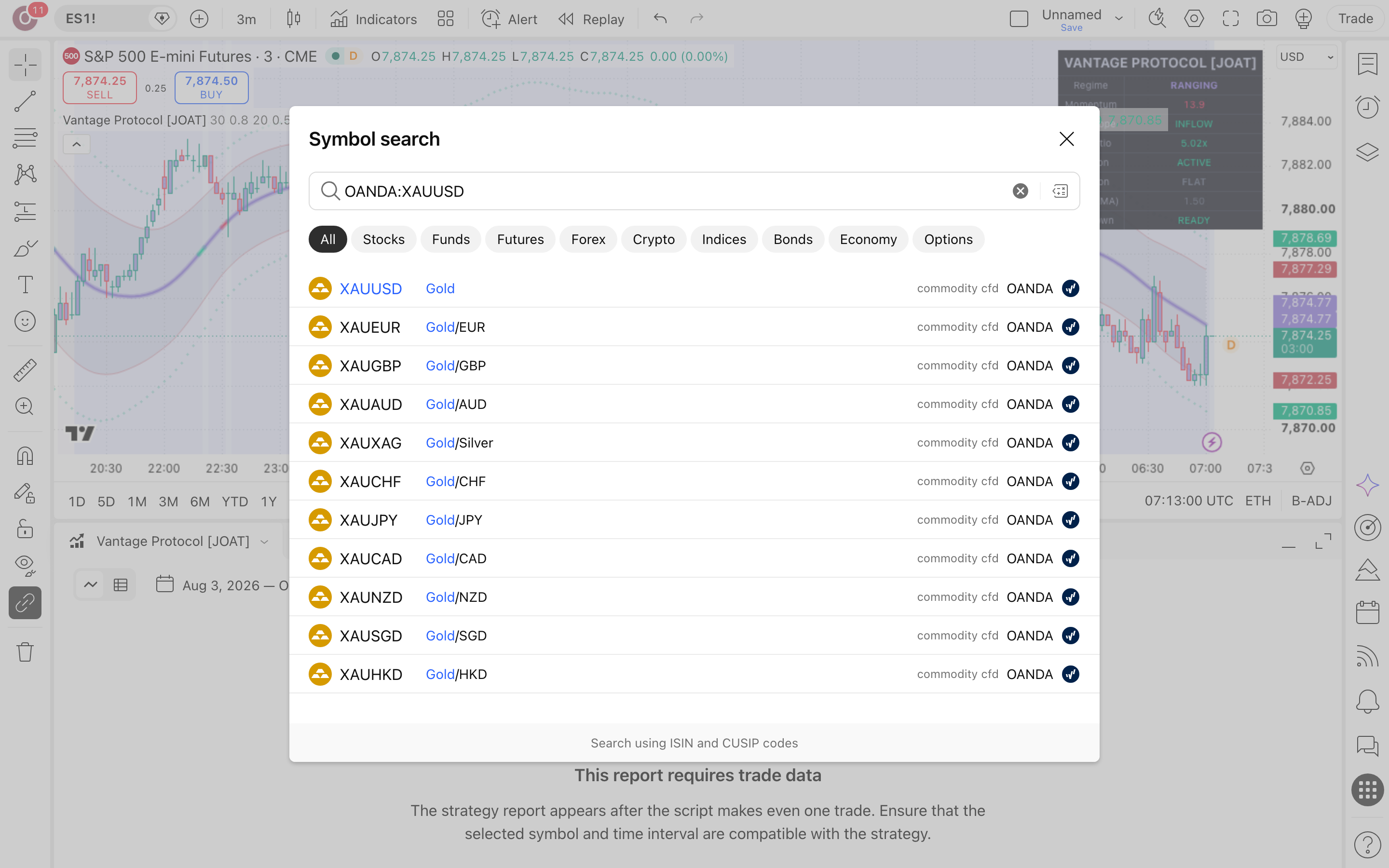Select the XAUUSD Gold result
1389x868 pixels.
(x=694, y=288)
